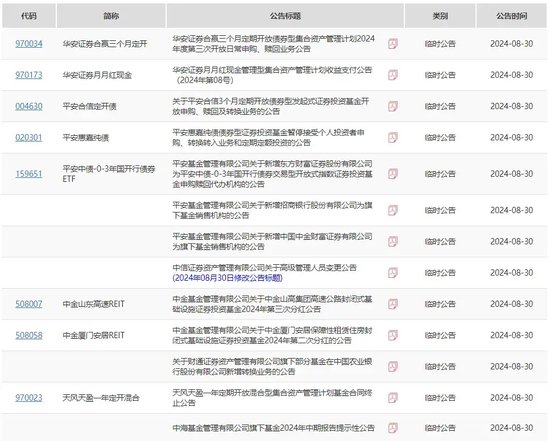Open title 关于财通证券资产管理 新增转换业务公告
The image size is (550, 441).
(x=272, y=367)
